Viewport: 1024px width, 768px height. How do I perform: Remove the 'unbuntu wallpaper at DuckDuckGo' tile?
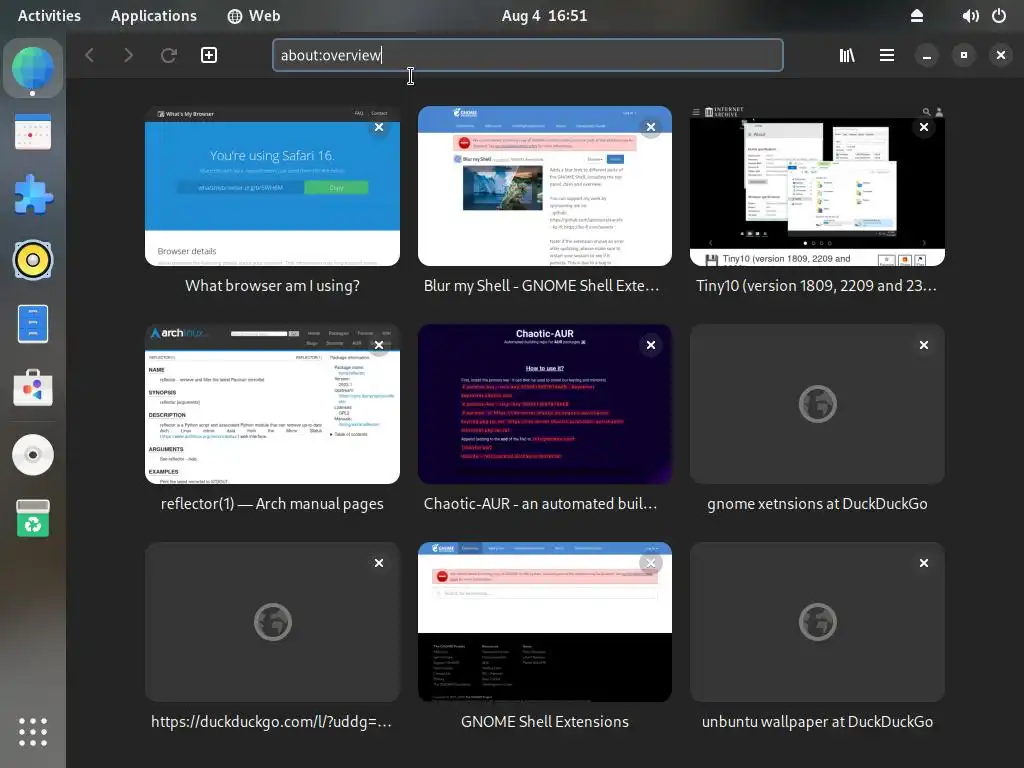[924, 563]
